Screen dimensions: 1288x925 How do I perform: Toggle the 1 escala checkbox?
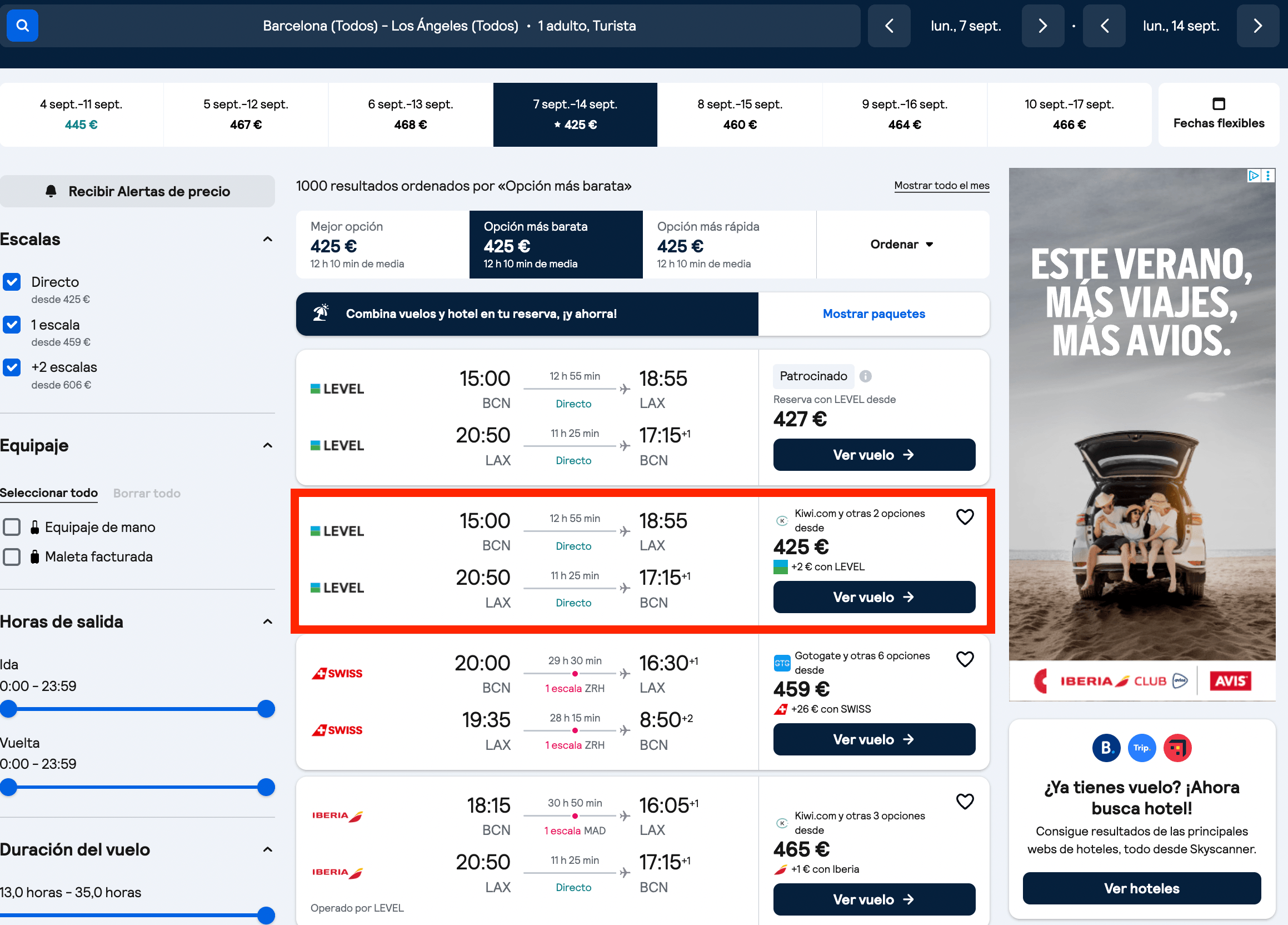click(12, 325)
